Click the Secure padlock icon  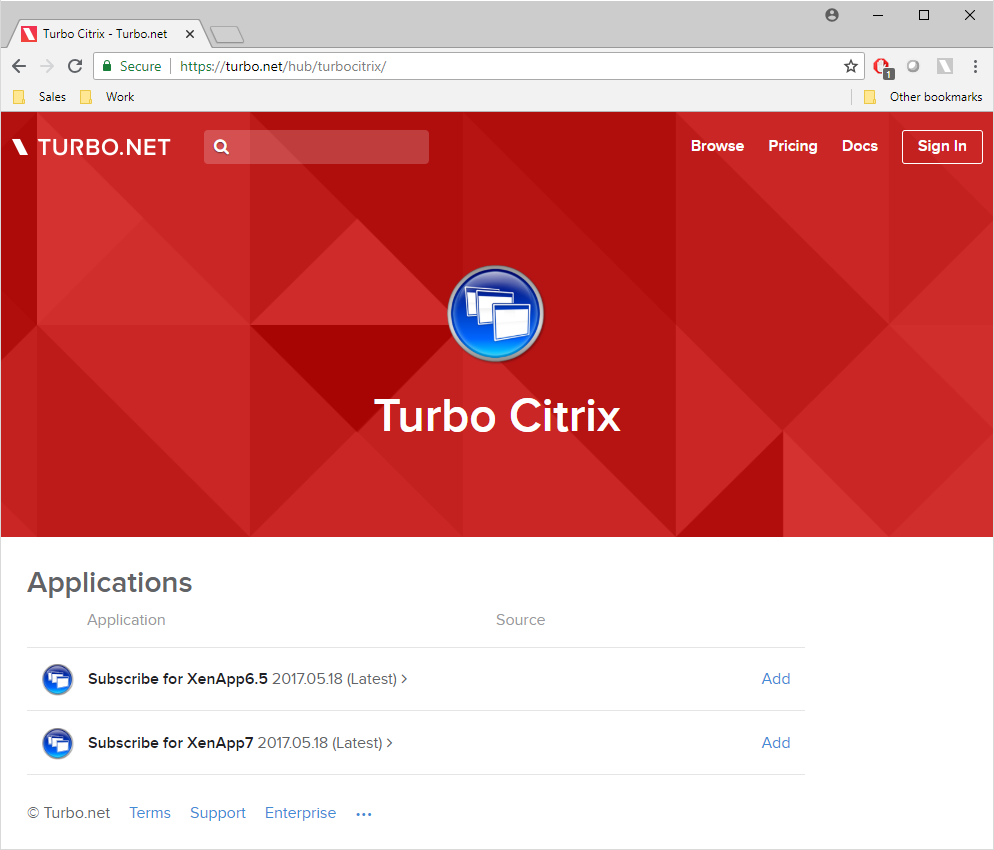[x=106, y=66]
